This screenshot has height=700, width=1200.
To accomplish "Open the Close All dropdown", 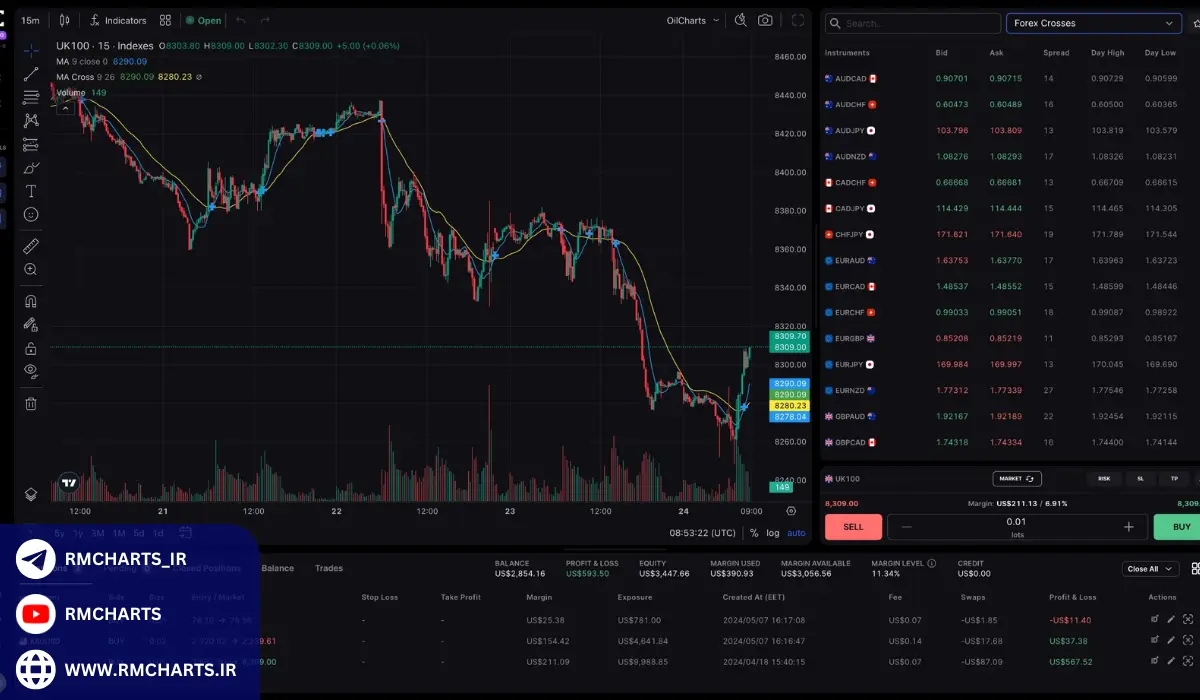I will click(x=1148, y=569).
